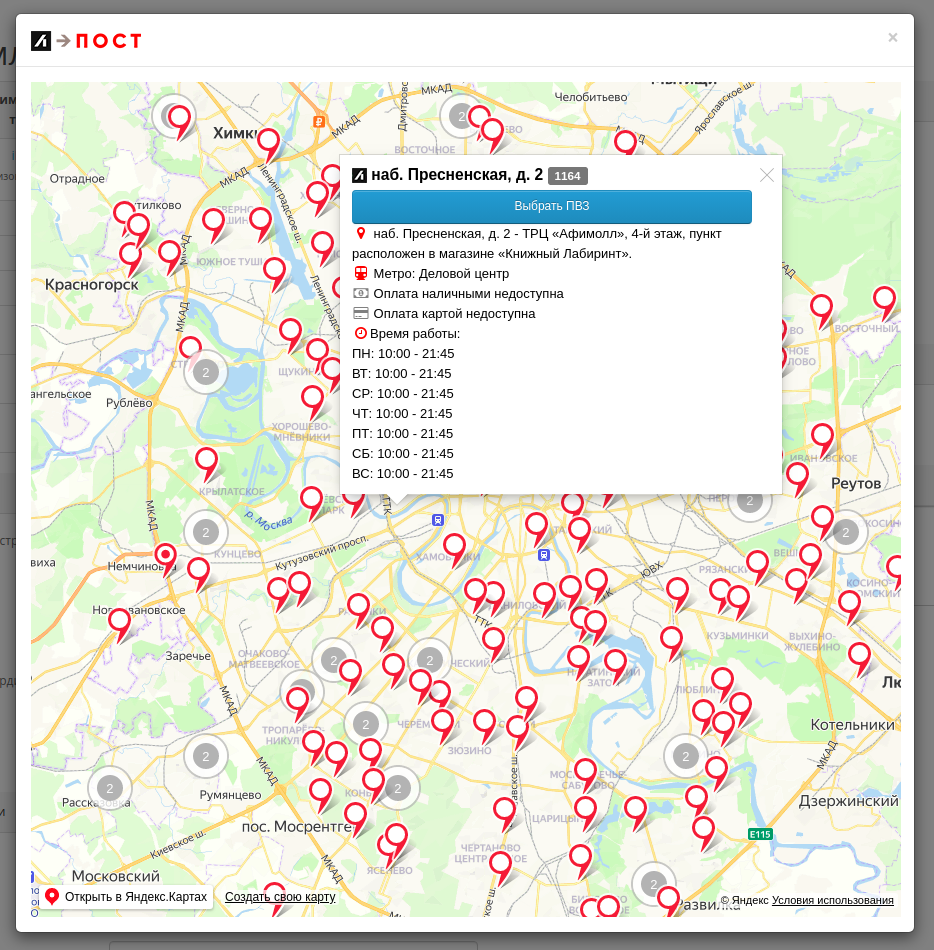Click the ВТ: 10:00 - 21:45 row

pos(402,373)
